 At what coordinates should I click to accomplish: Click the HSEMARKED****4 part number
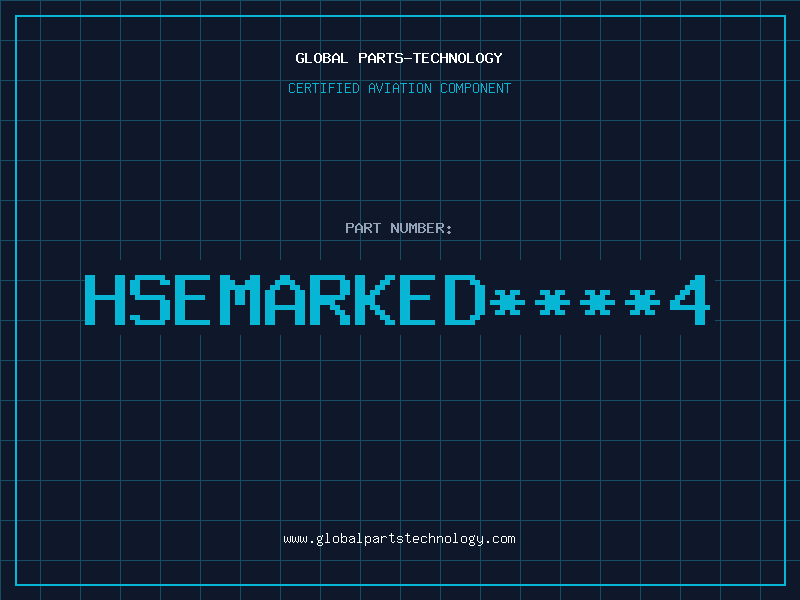coord(397,299)
